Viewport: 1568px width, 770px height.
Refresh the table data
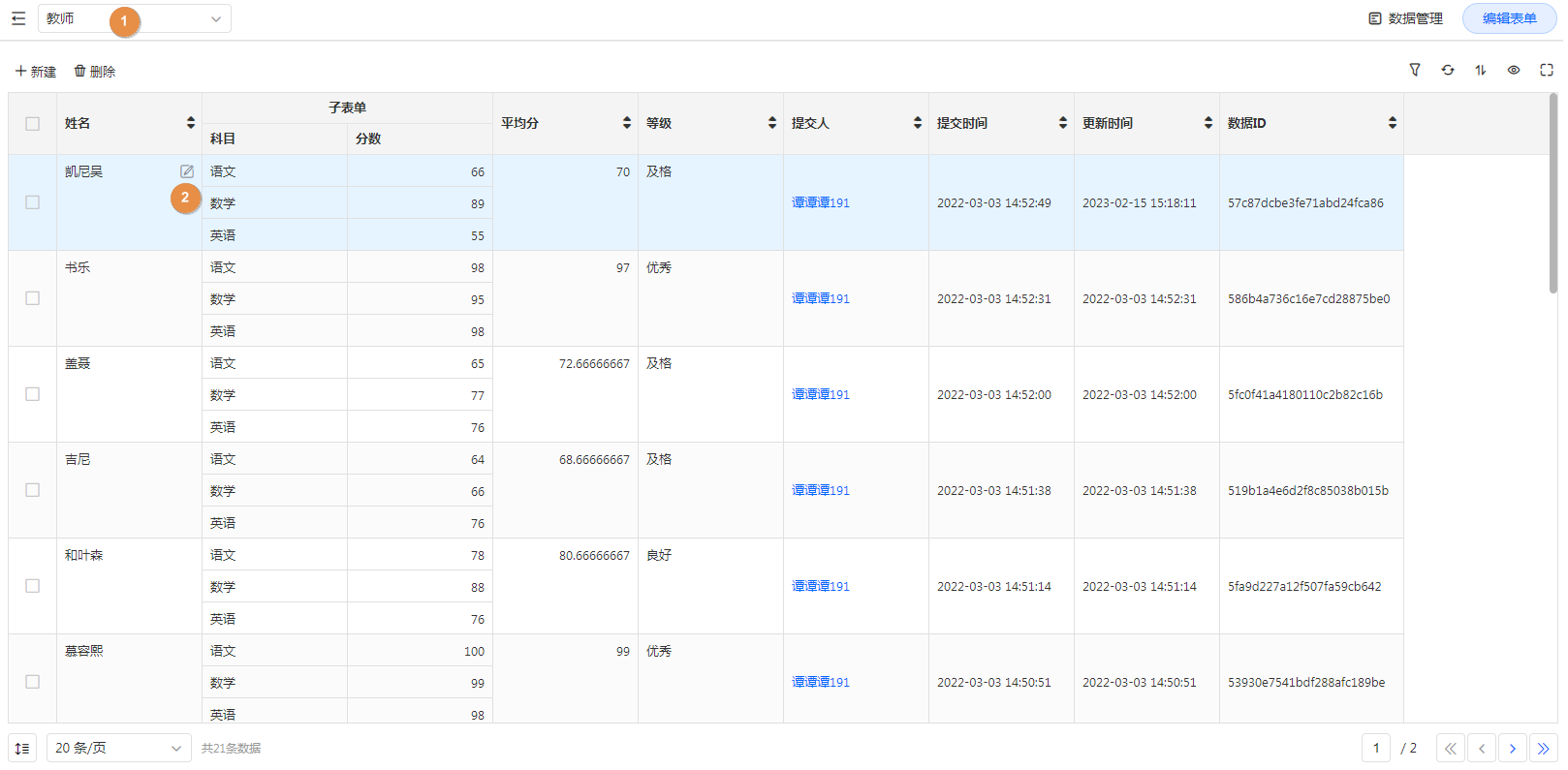click(1448, 70)
